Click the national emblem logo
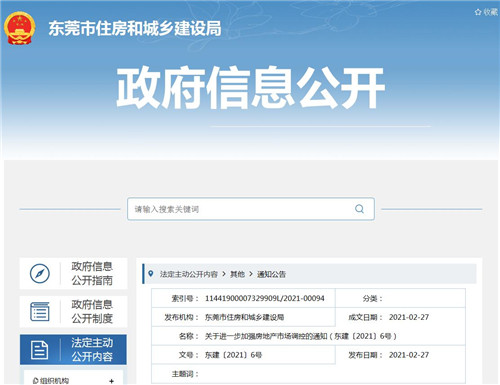The width and height of the screenshot is (500, 385). pos(20,28)
